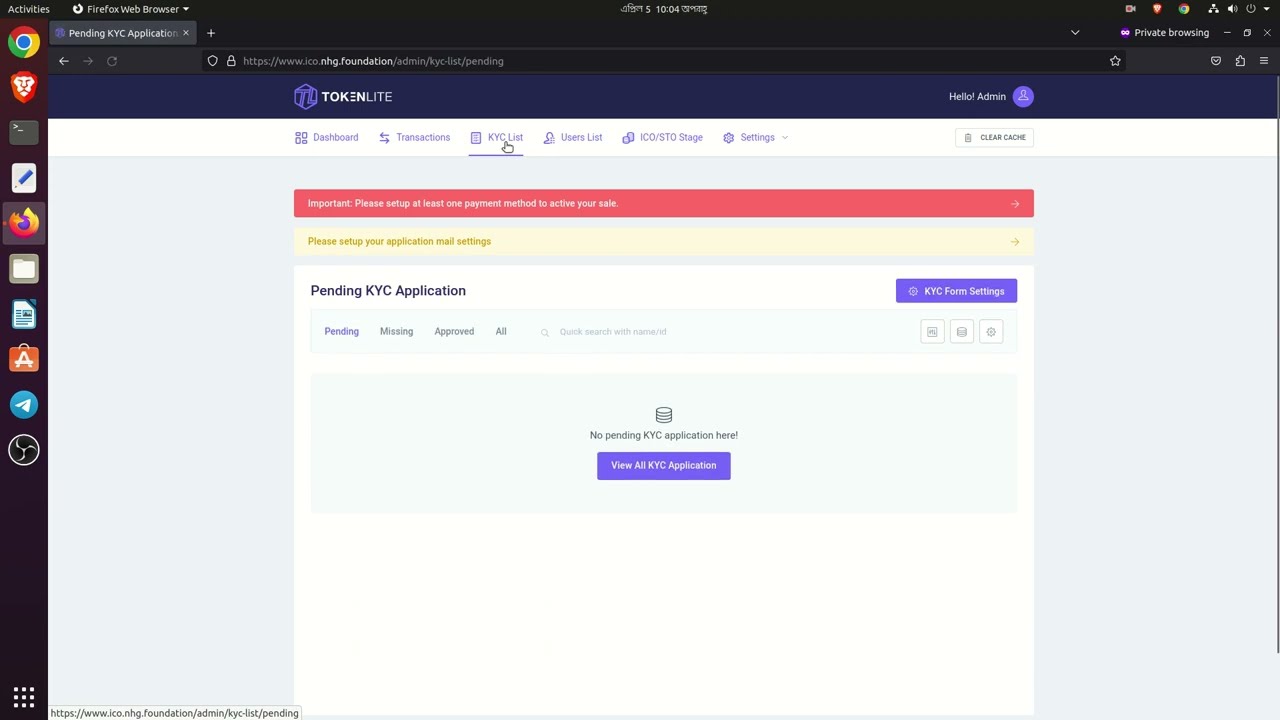Click the site padlock security icon
Image resolution: width=1280 pixels, height=720 pixels.
tap(231, 61)
